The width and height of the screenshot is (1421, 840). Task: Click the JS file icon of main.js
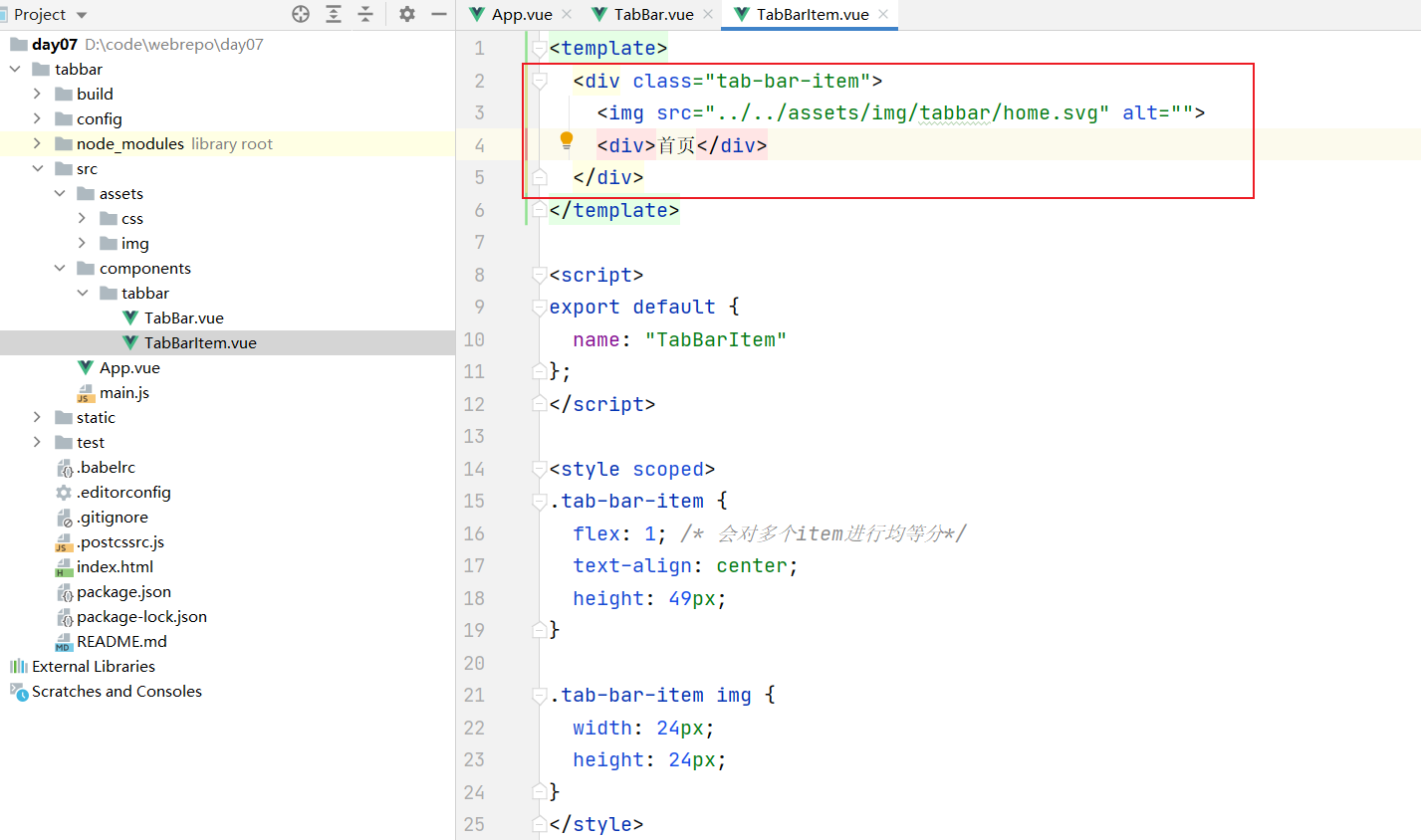86,393
